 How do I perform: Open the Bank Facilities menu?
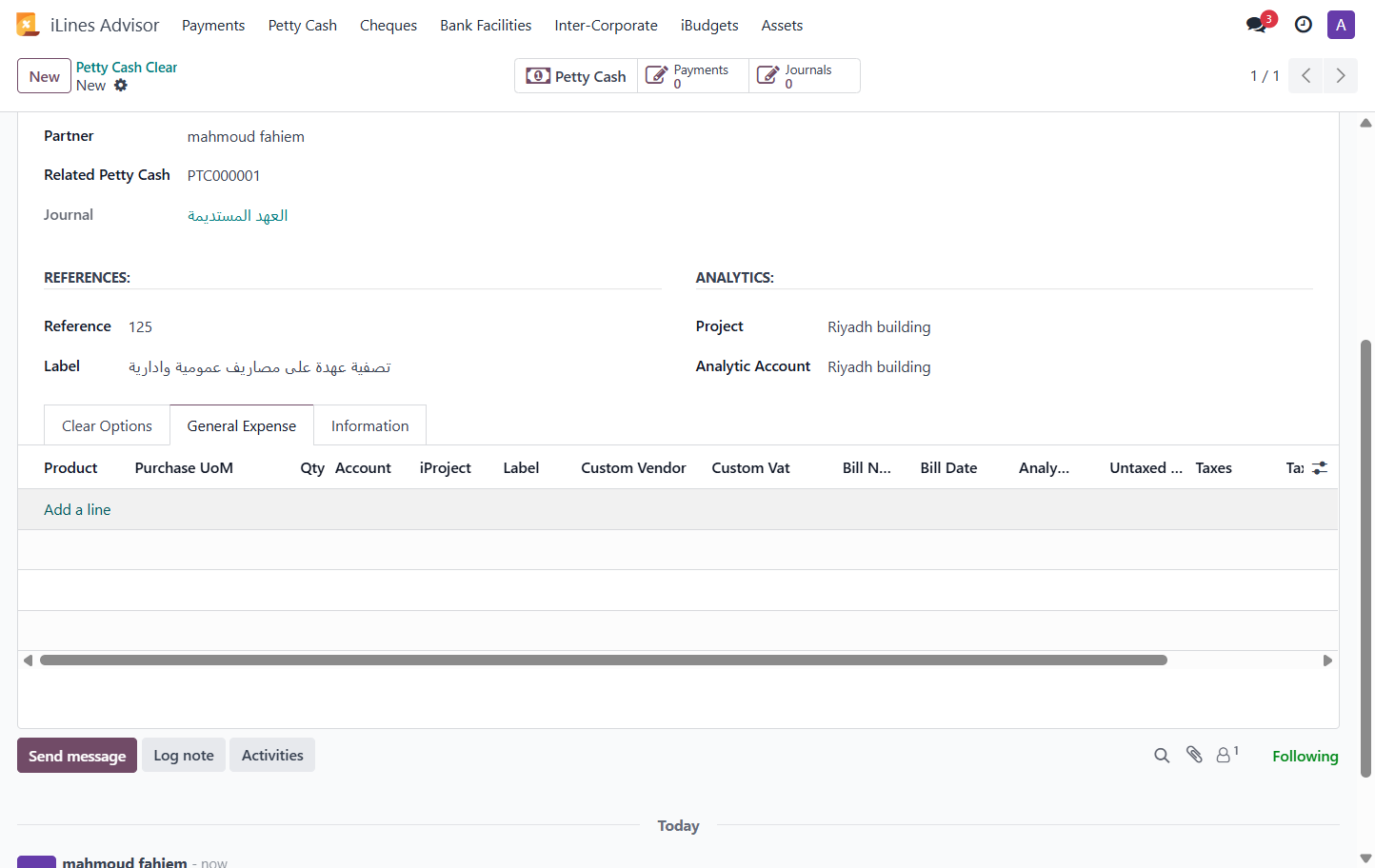pyautogui.click(x=486, y=26)
